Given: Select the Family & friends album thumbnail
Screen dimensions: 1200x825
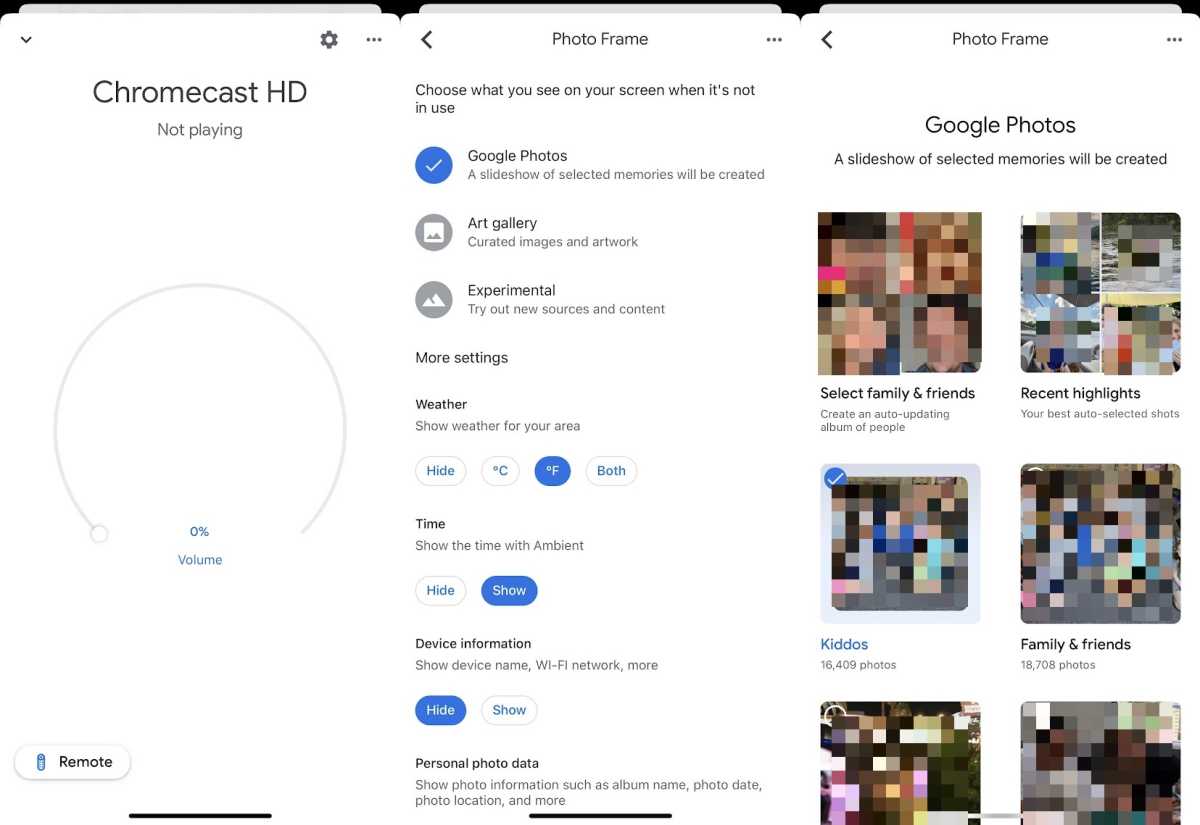Looking at the screenshot, I should tap(1100, 544).
